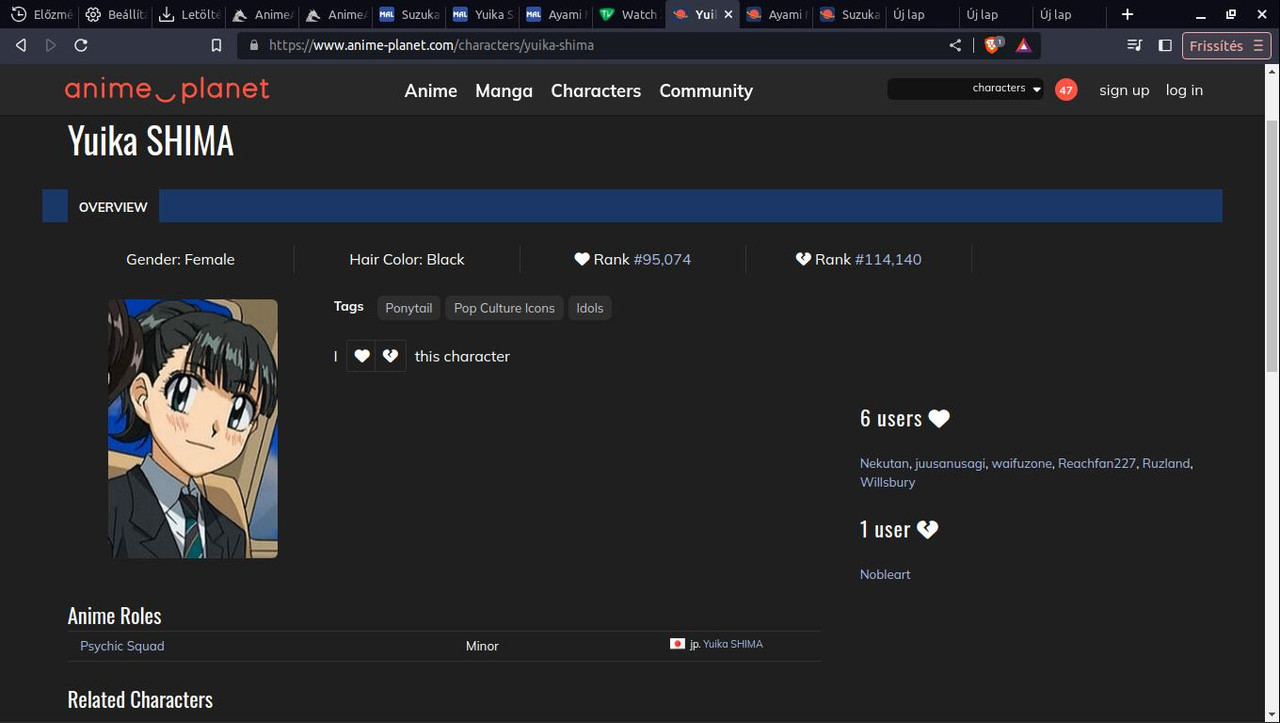The image size is (1280, 723).
Task: Go back with the browser back arrow
Action: pos(21,45)
